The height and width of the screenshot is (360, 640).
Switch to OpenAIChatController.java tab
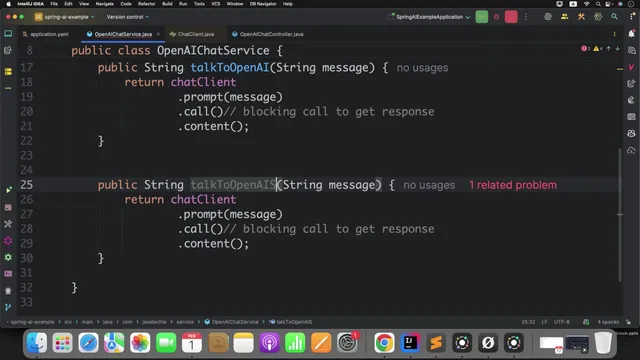(x=268, y=34)
